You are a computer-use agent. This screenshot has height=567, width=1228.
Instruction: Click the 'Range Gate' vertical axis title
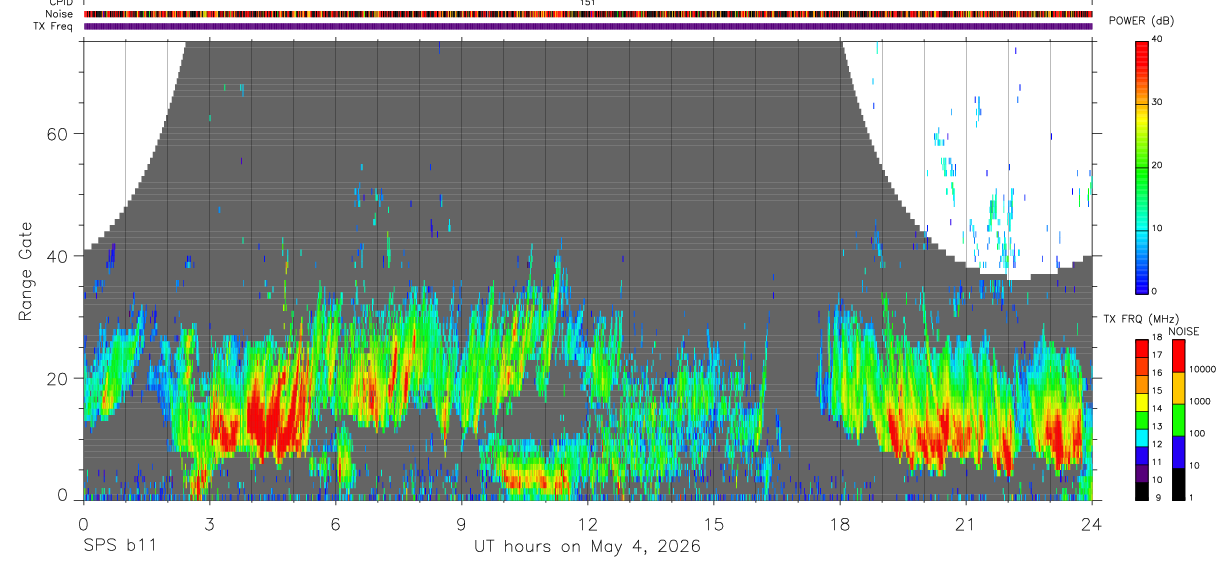[x=25, y=272]
